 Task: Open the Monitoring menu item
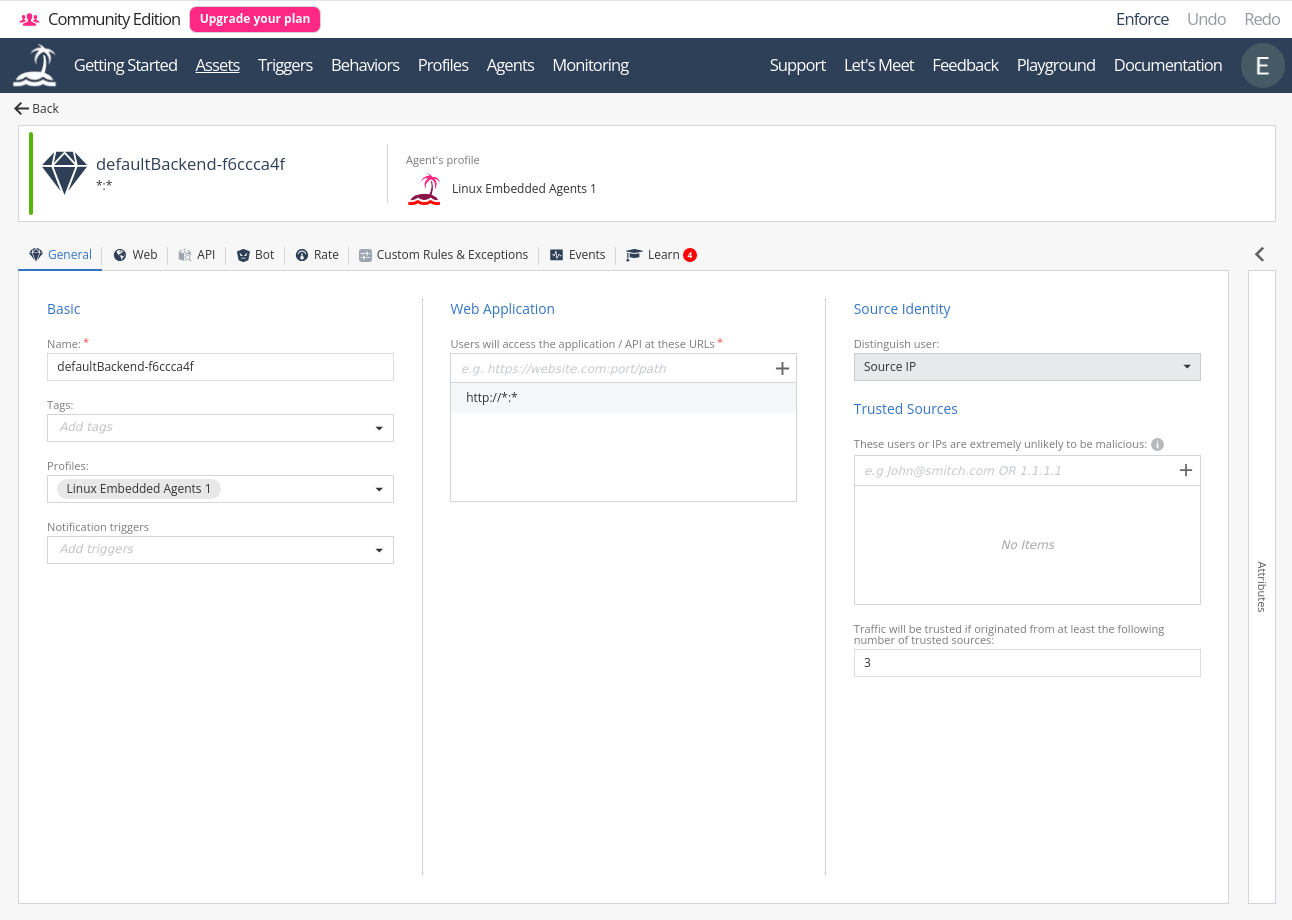[590, 65]
